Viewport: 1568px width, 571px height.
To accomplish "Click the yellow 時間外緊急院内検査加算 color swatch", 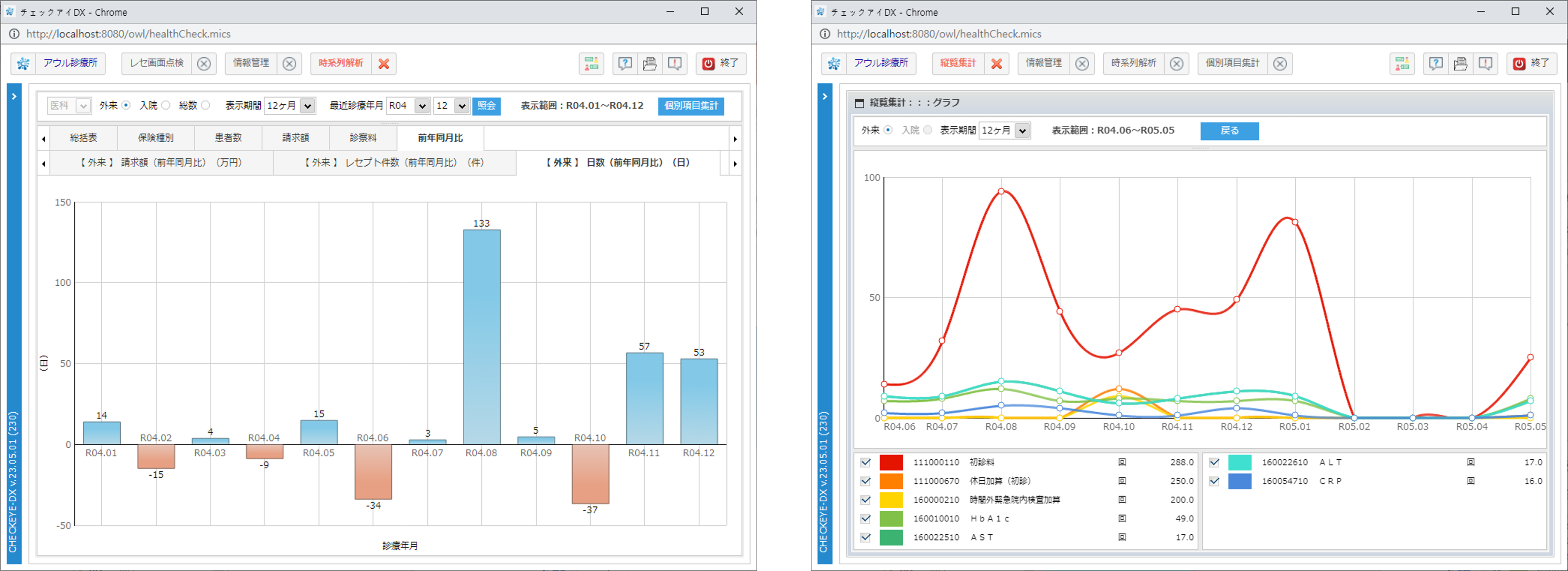I will (891, 501).
